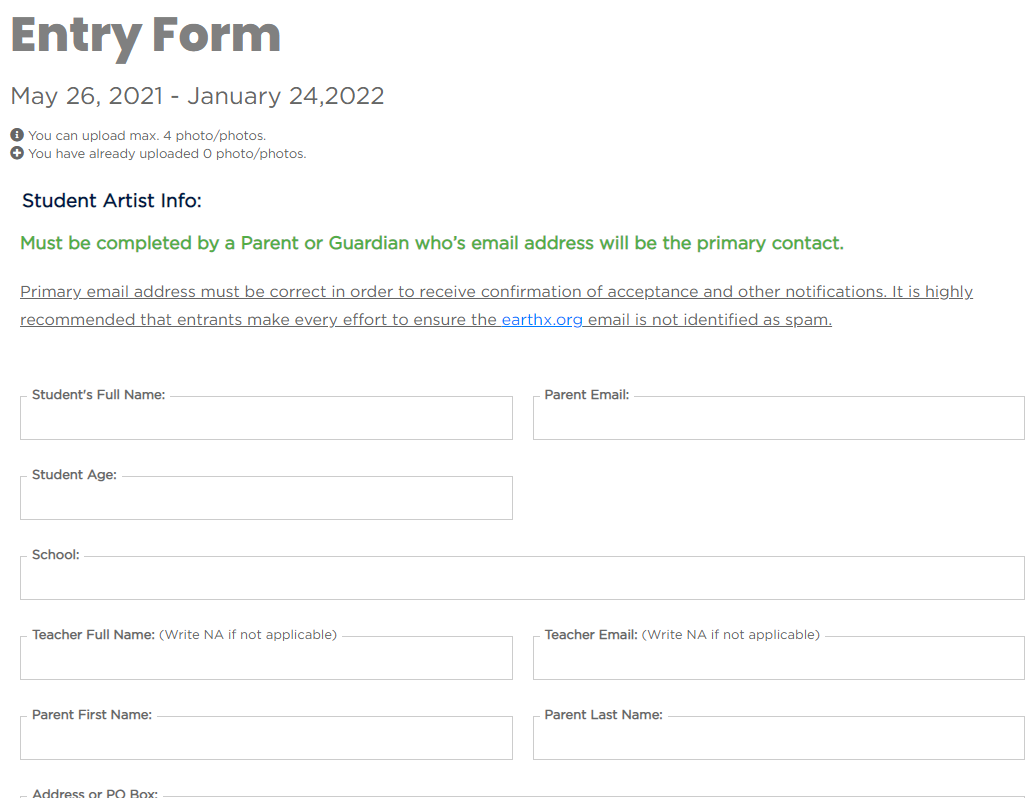Screen dimensions: 1033x798
Task: Click the Address or PO Box label
Action: pyautogui.click(x=95, y=792)
